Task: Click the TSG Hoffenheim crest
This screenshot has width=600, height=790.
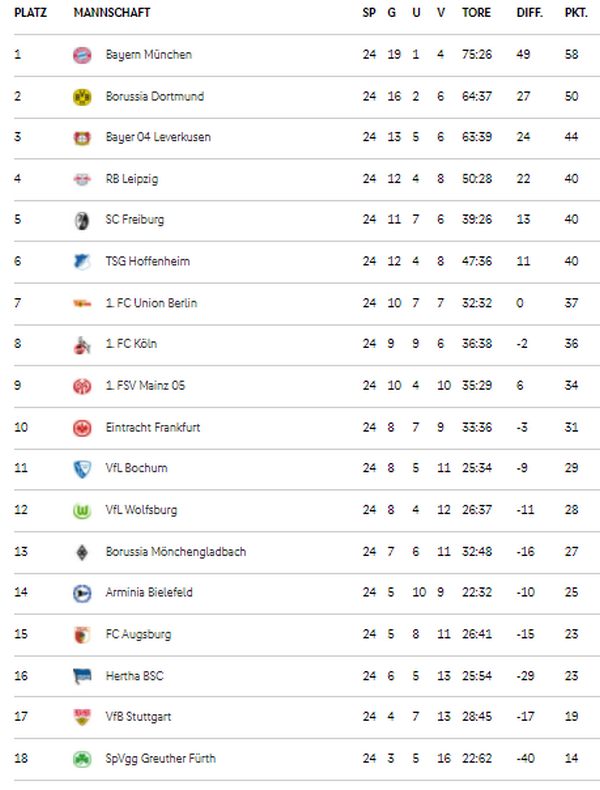Action: (82, 261)
